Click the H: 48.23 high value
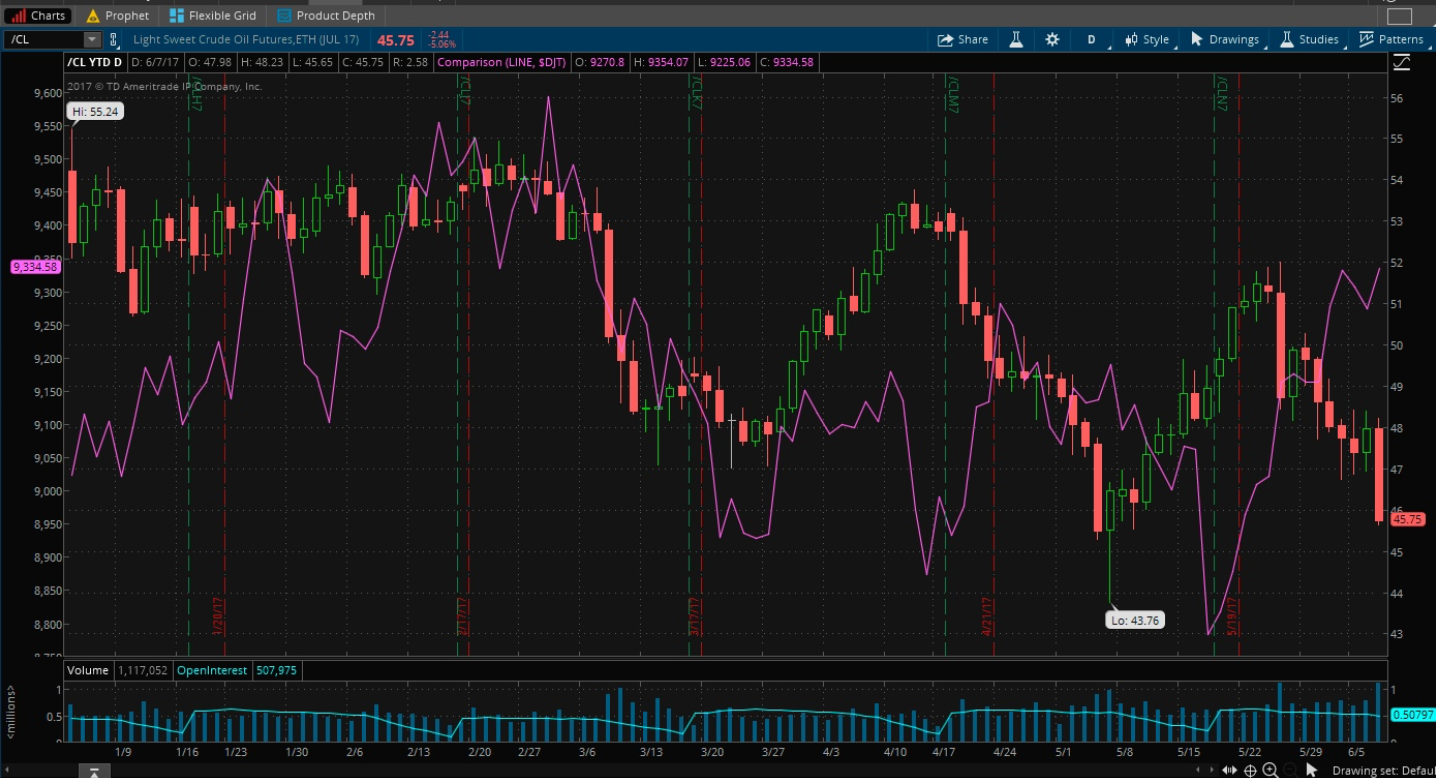The height and width of the screenshot is (778, 1436). tap(262, 62)
